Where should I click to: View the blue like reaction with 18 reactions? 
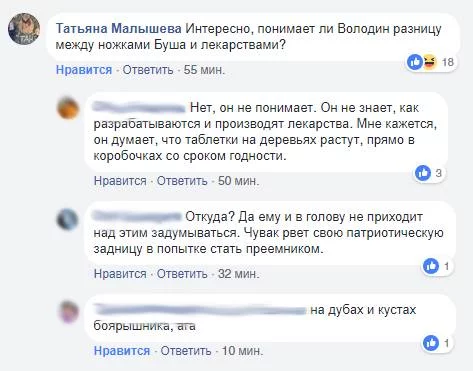(415, 62)
